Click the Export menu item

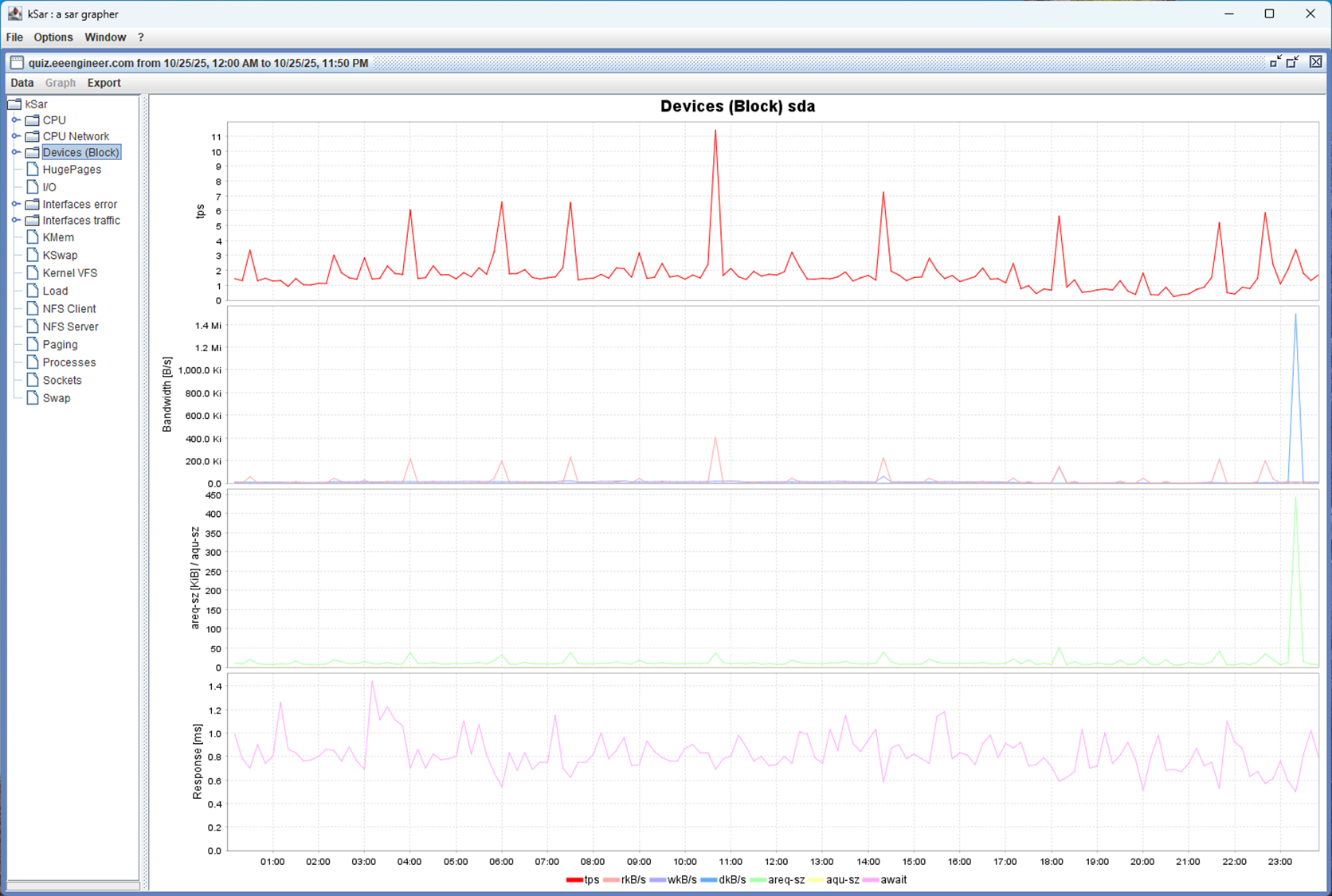tap(104, 82)
